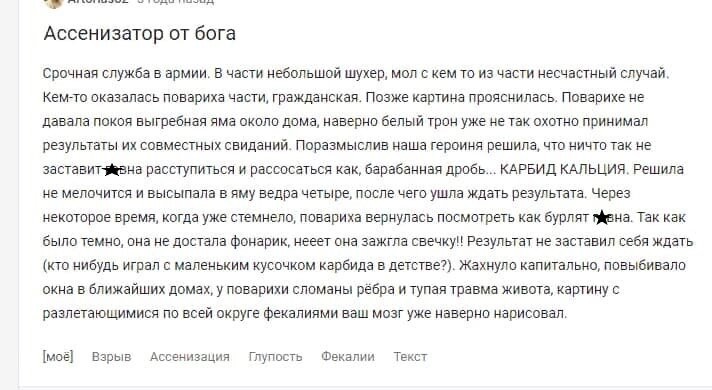Click the word "фонарик" in the story
This screenshot has height=390, width=712.
[259, 241]
